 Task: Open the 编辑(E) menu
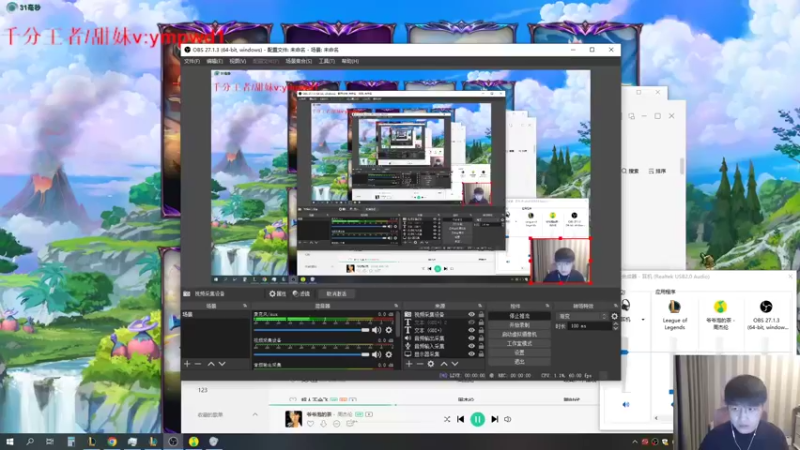(x=214, y=61)
